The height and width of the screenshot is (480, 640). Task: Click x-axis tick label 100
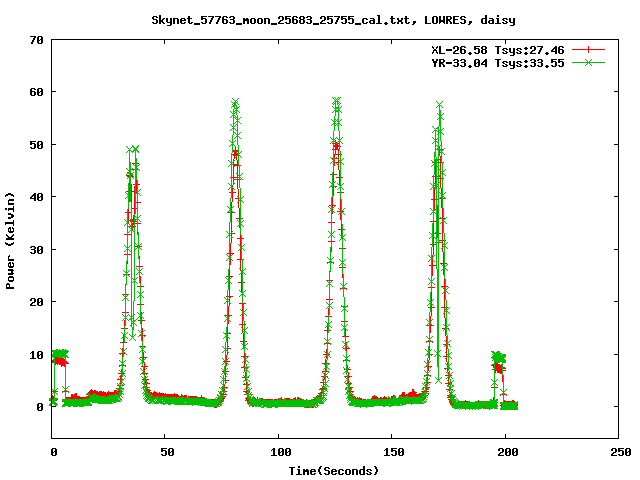coord(280,452)
